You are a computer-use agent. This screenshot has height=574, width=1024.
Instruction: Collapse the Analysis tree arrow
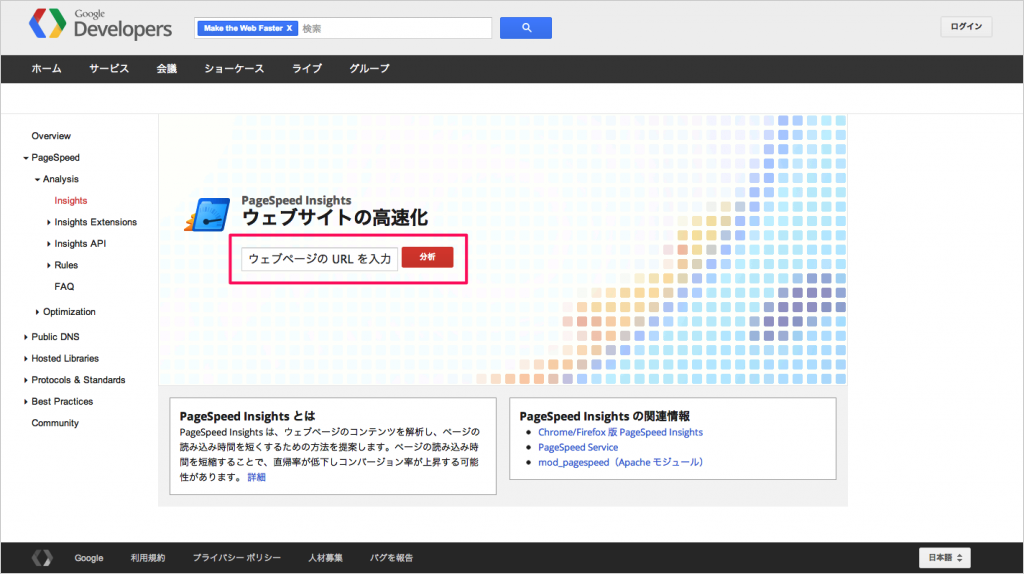click(37, 180)
